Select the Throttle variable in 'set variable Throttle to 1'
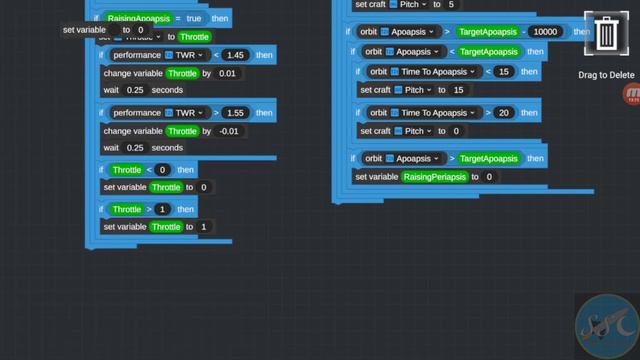Viewport: 640px width, 360px height. tap(166, 227)
